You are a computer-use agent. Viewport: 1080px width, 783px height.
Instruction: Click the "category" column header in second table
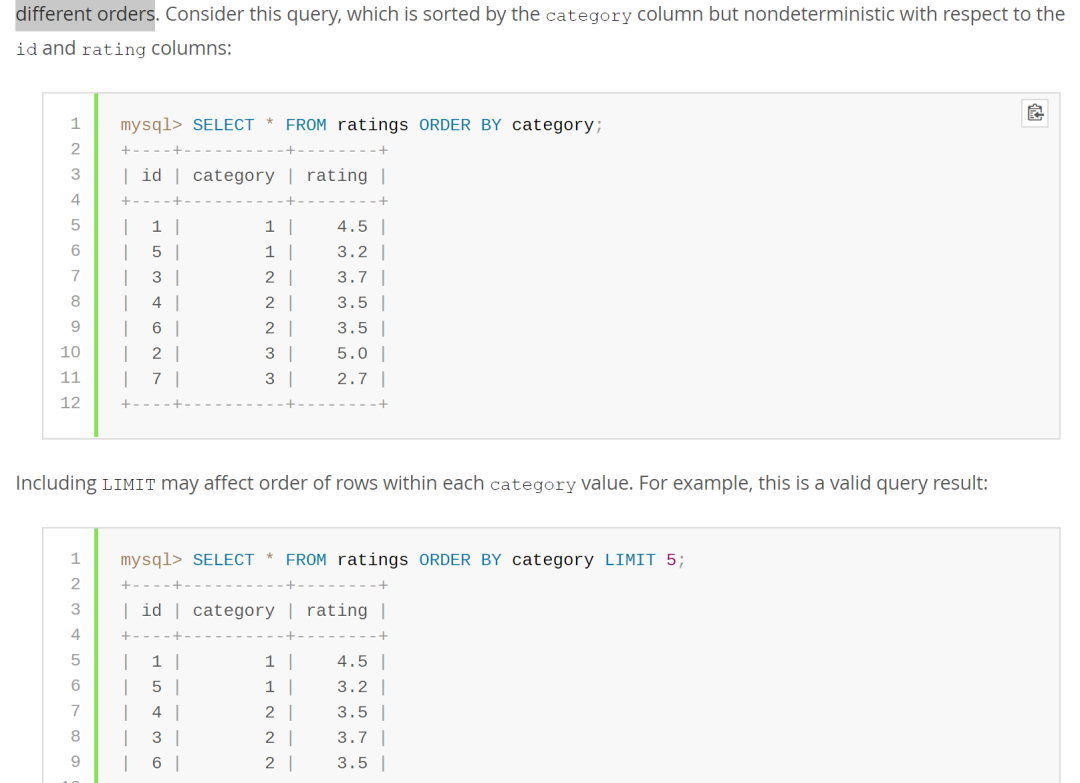233,611
